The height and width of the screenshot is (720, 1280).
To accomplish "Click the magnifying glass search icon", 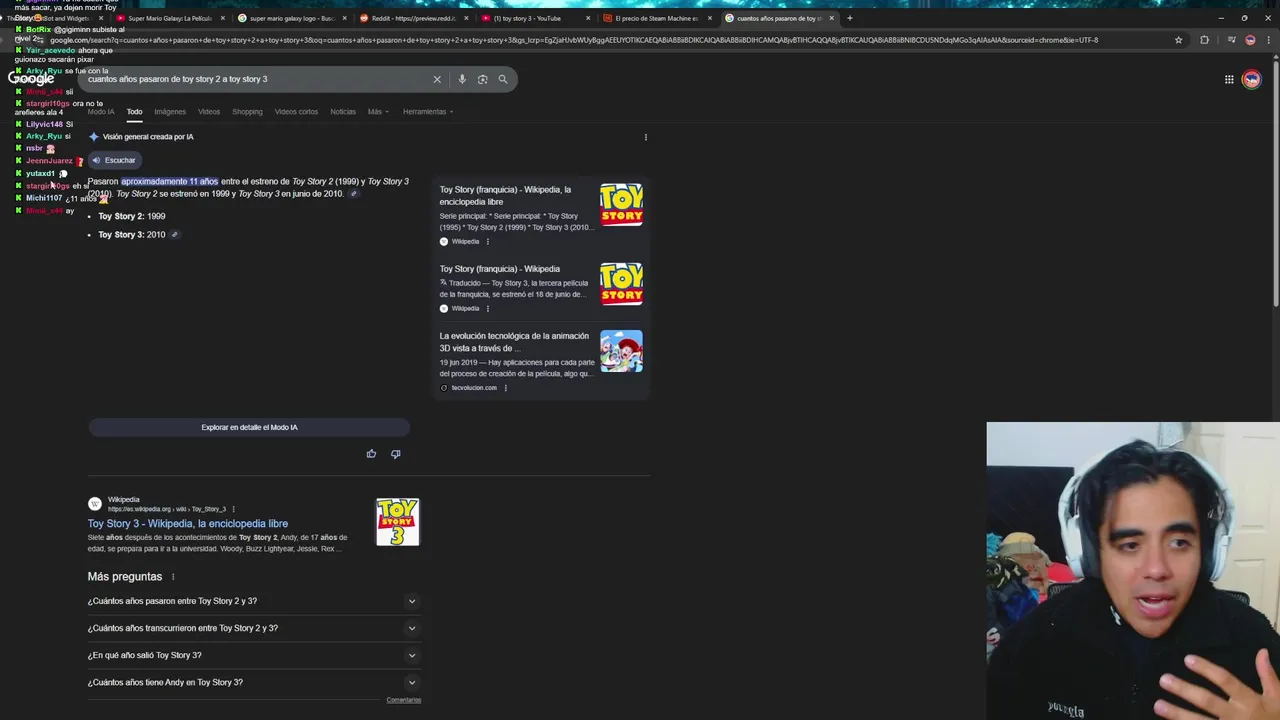I will 503,79.
